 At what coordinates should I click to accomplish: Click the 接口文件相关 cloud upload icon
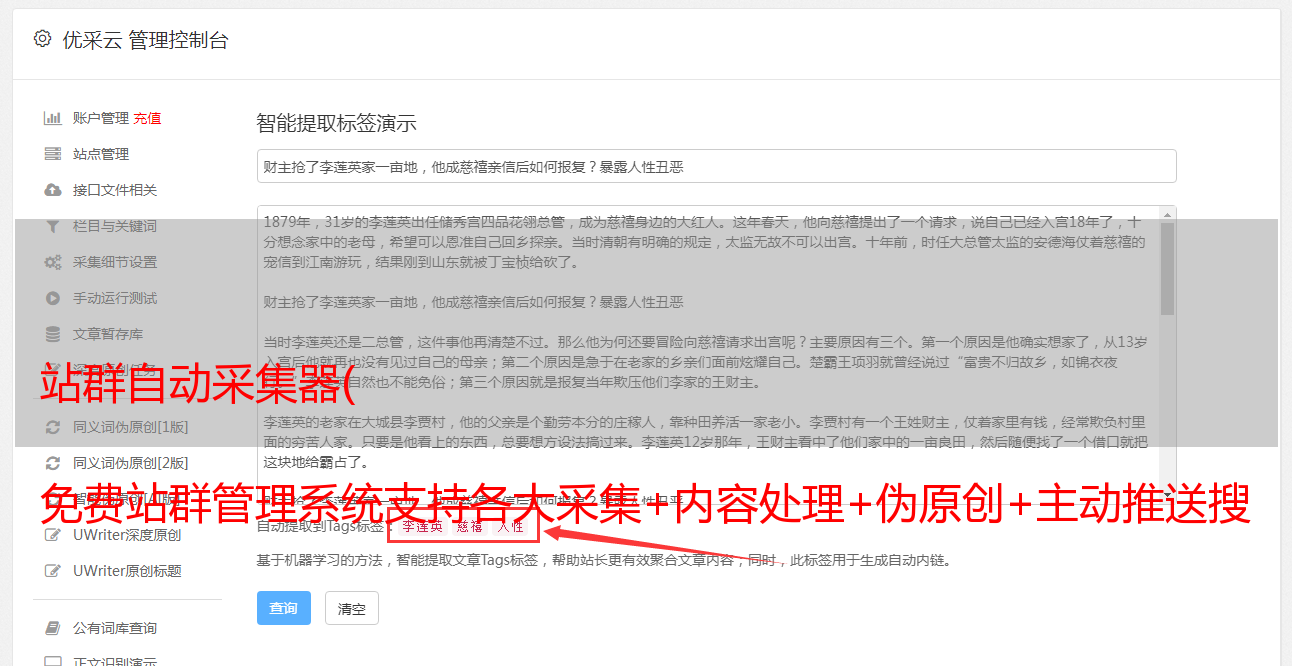[x=53, y=190]
